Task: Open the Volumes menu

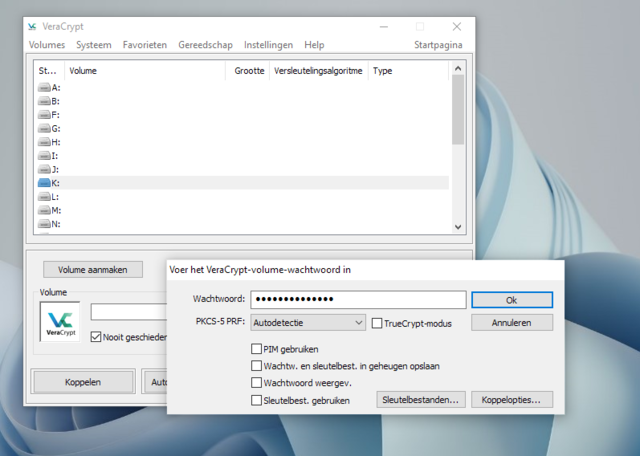Action: pos(47,45)
